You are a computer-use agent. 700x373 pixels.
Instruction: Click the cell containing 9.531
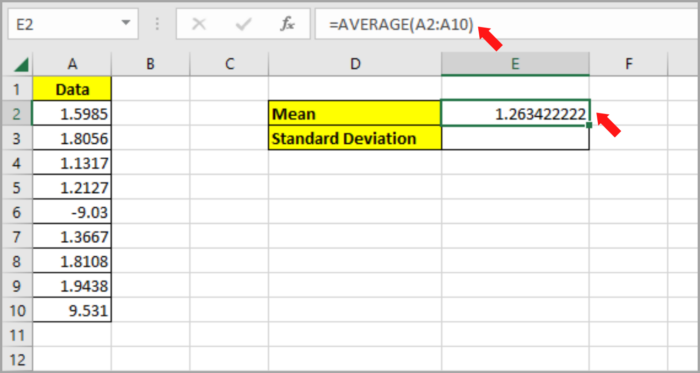click(x=72, y=311)
